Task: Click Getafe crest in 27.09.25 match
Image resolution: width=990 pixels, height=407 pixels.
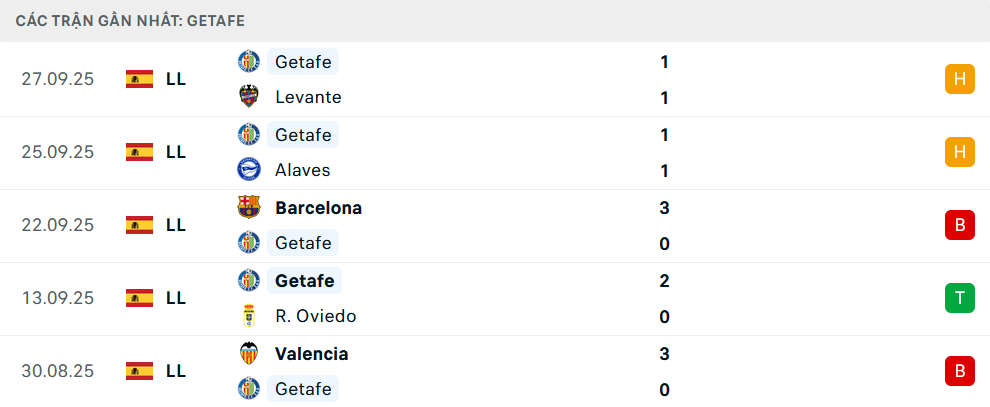Action: tap(248, 61)
